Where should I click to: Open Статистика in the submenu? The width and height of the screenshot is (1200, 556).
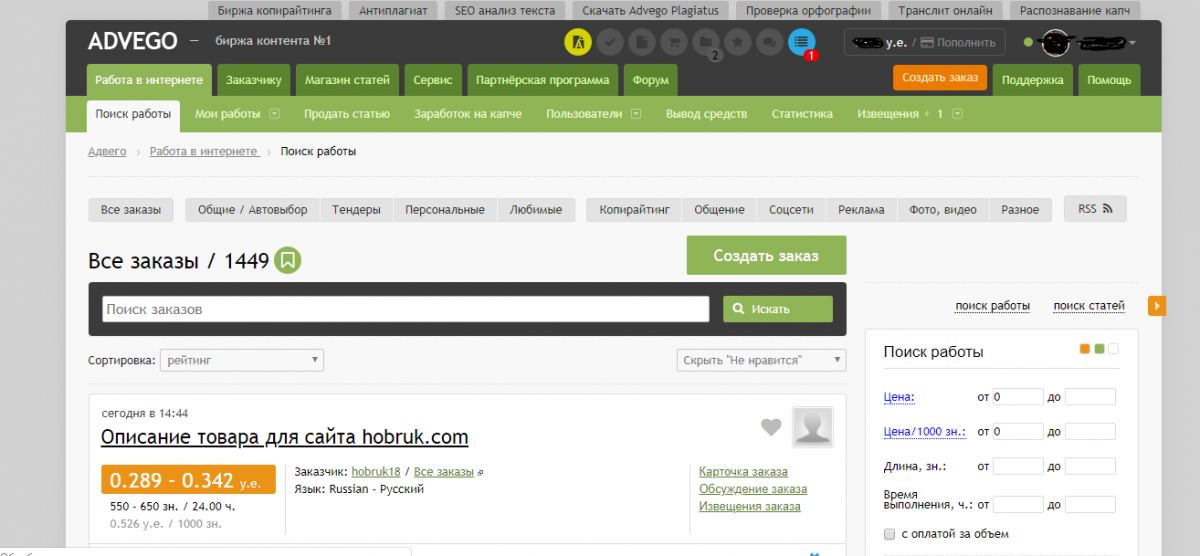tap(802, 114)
